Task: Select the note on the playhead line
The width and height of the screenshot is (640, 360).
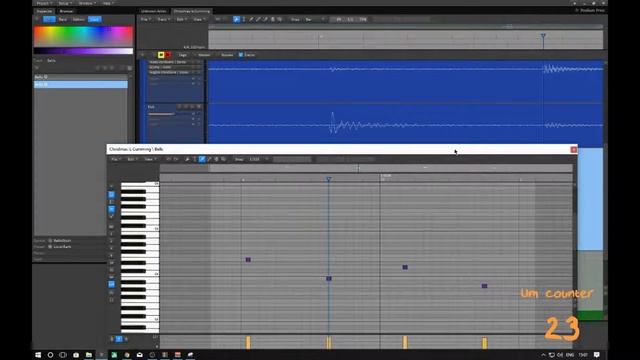Action: [329, 278]
